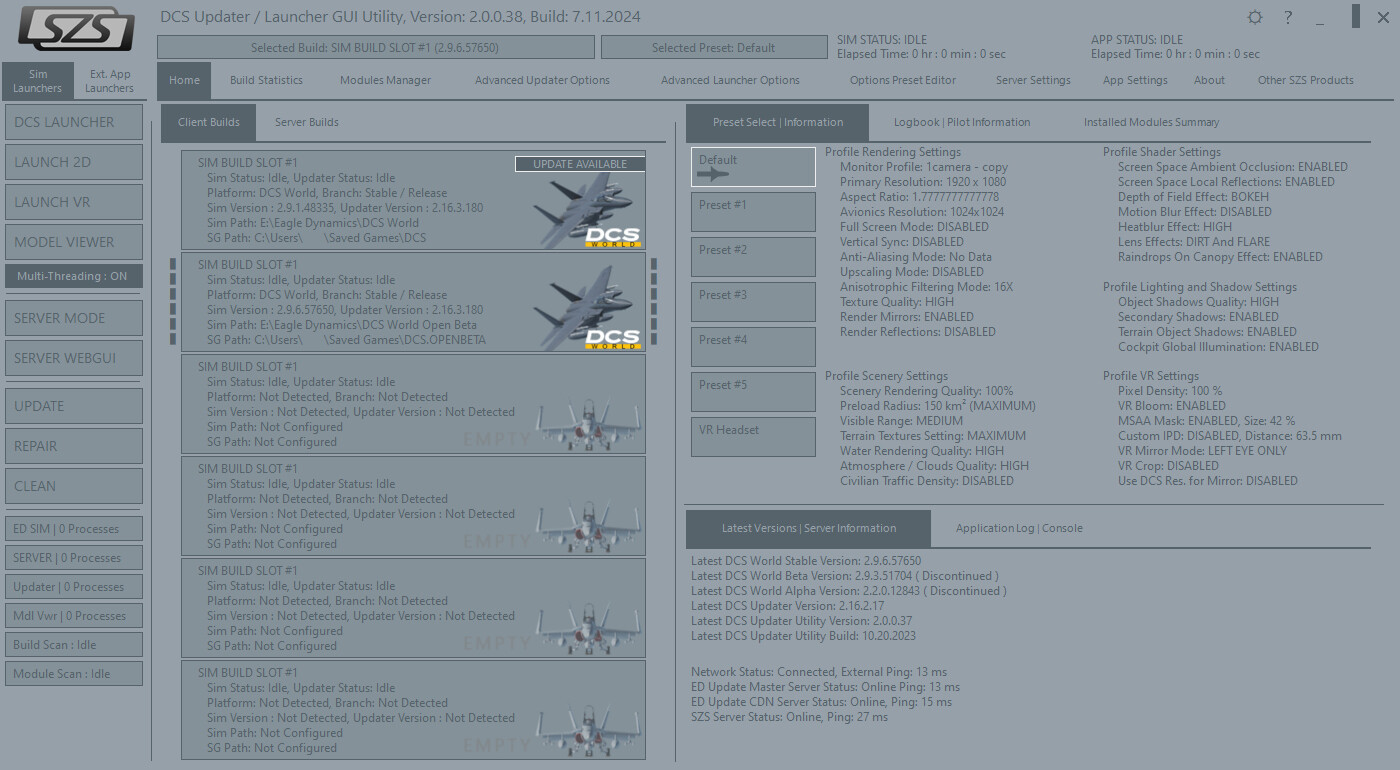Image resolution: width=1400 pixels, height=770 pixels.
Task: Open settings via the gear icon
Action: pyautogui.click(x=1255, y=18)
